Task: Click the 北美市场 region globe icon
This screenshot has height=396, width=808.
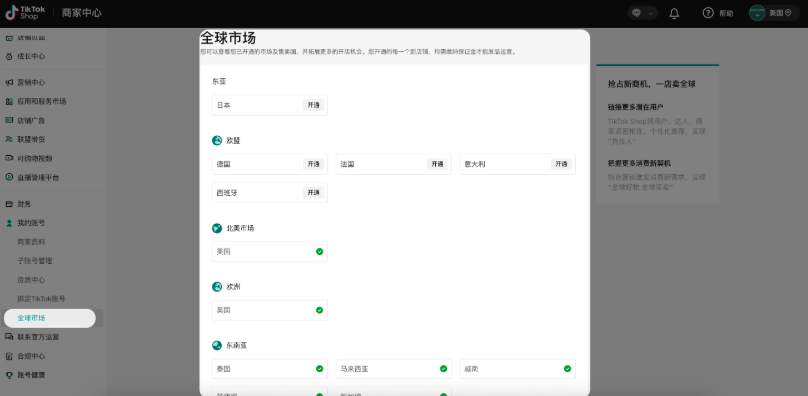Action: (217, 228)
